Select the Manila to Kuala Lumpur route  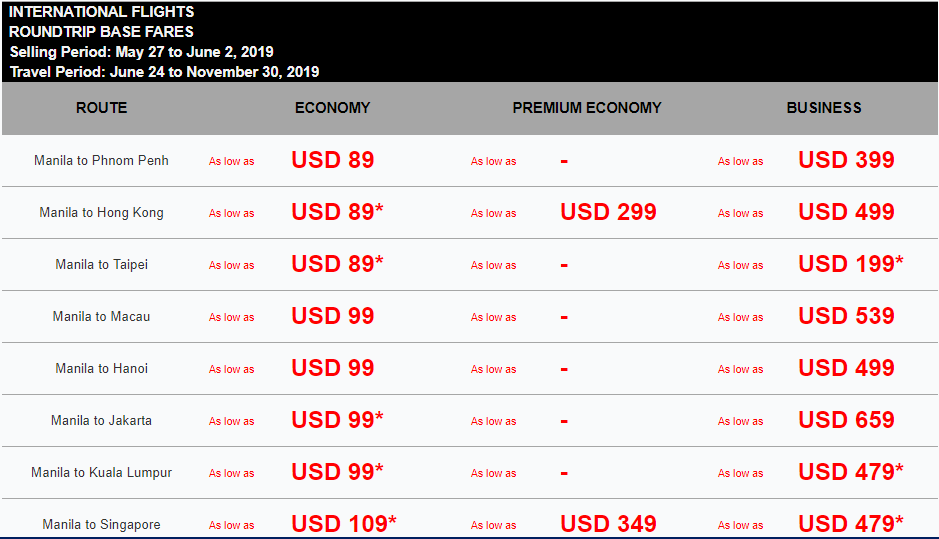[101, 473]
